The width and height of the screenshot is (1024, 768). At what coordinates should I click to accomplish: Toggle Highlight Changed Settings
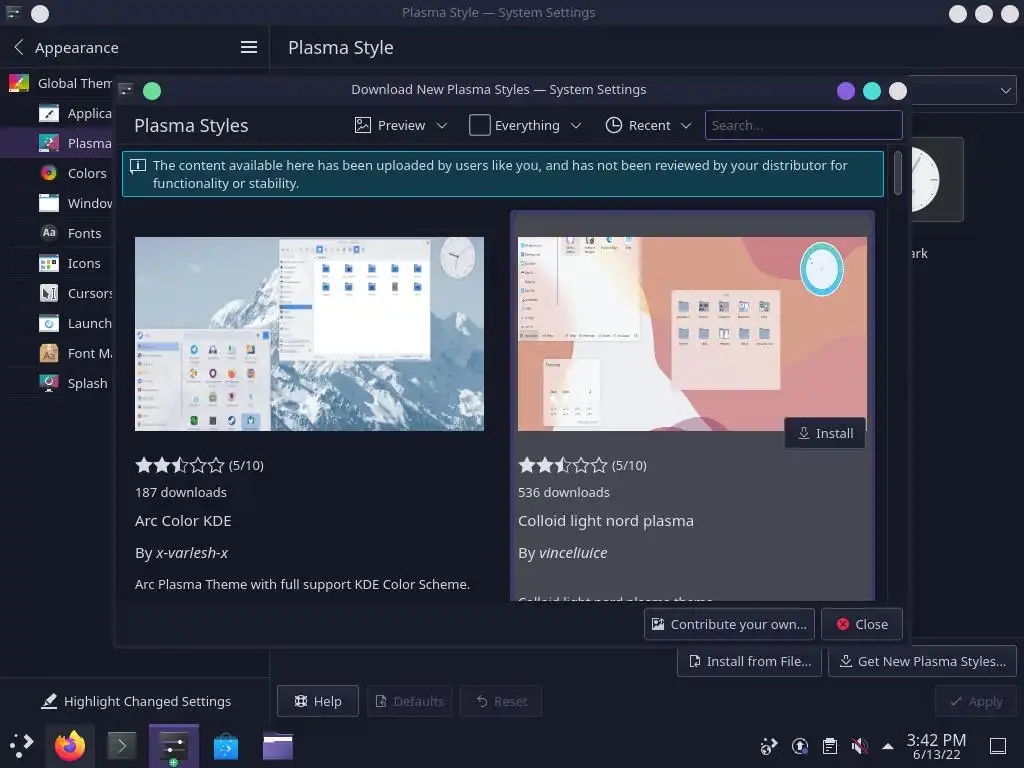pyautogui.click(x=136, y=701)
